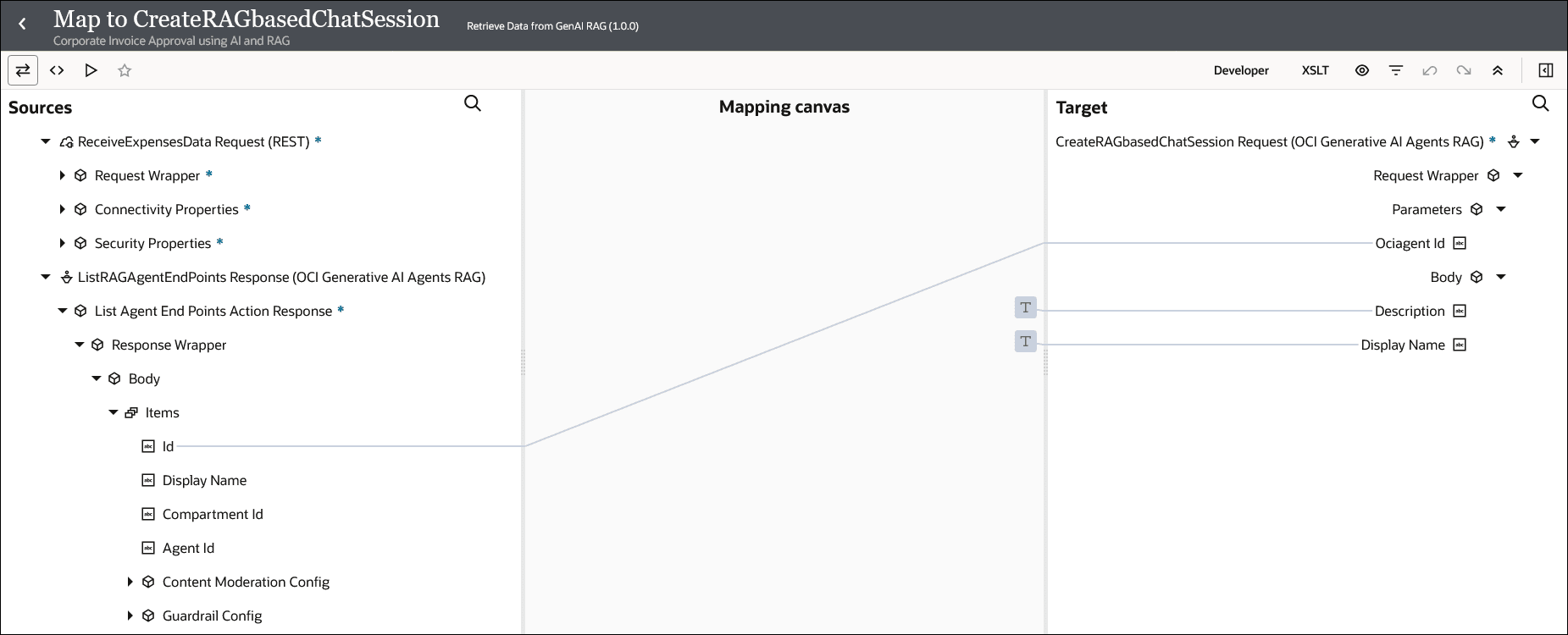The image size is (1568, 635).
Task: Click target Parameters cube icon
Action: tap(1477, 209)
